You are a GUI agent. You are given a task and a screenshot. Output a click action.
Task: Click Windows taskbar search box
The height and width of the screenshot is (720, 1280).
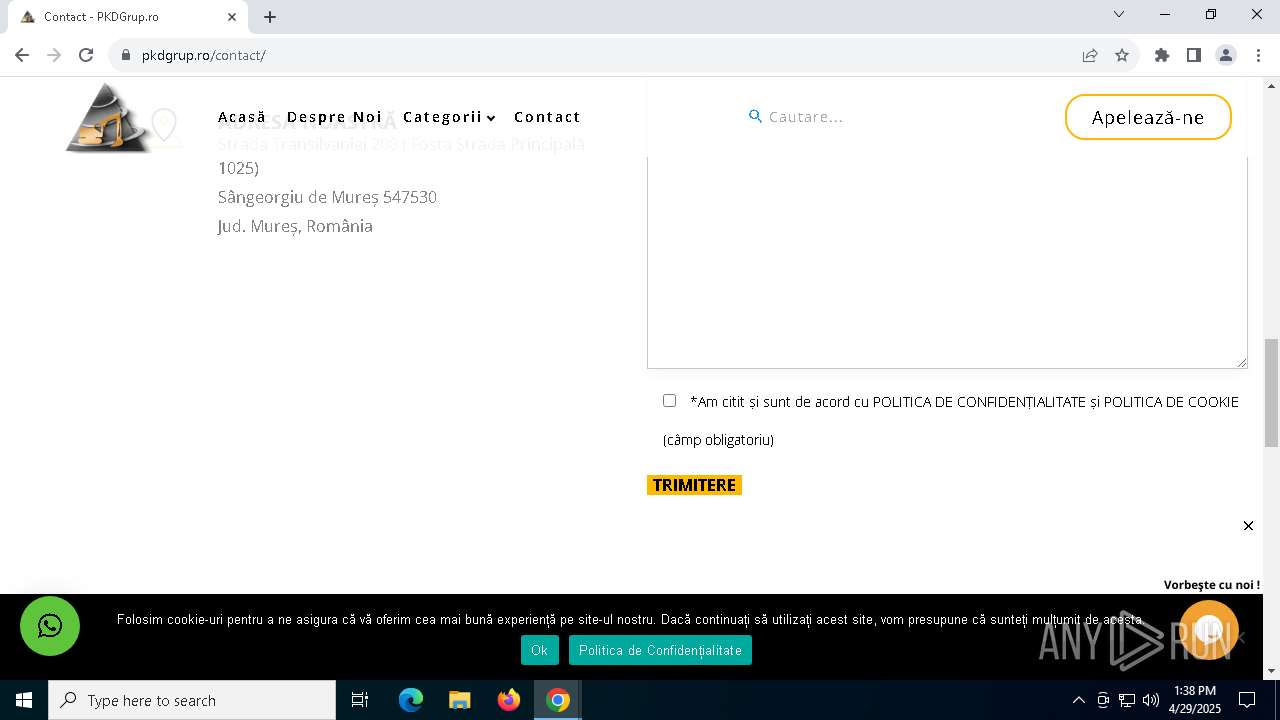tap(192, 700)
